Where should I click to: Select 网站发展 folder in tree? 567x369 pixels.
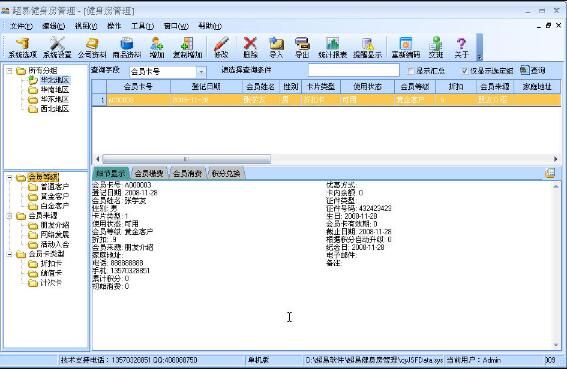click(55, 235)
